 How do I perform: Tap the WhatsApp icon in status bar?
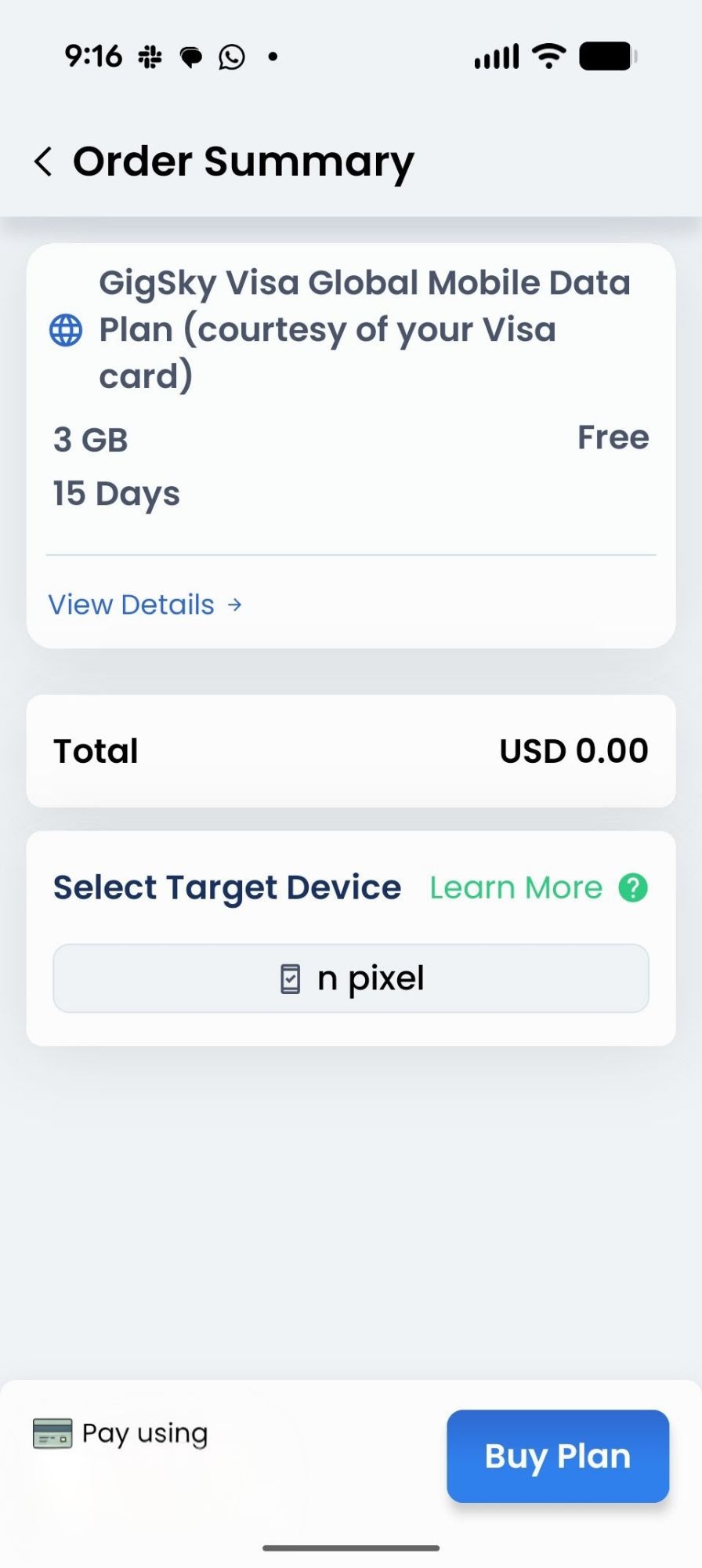coord(232,56)
